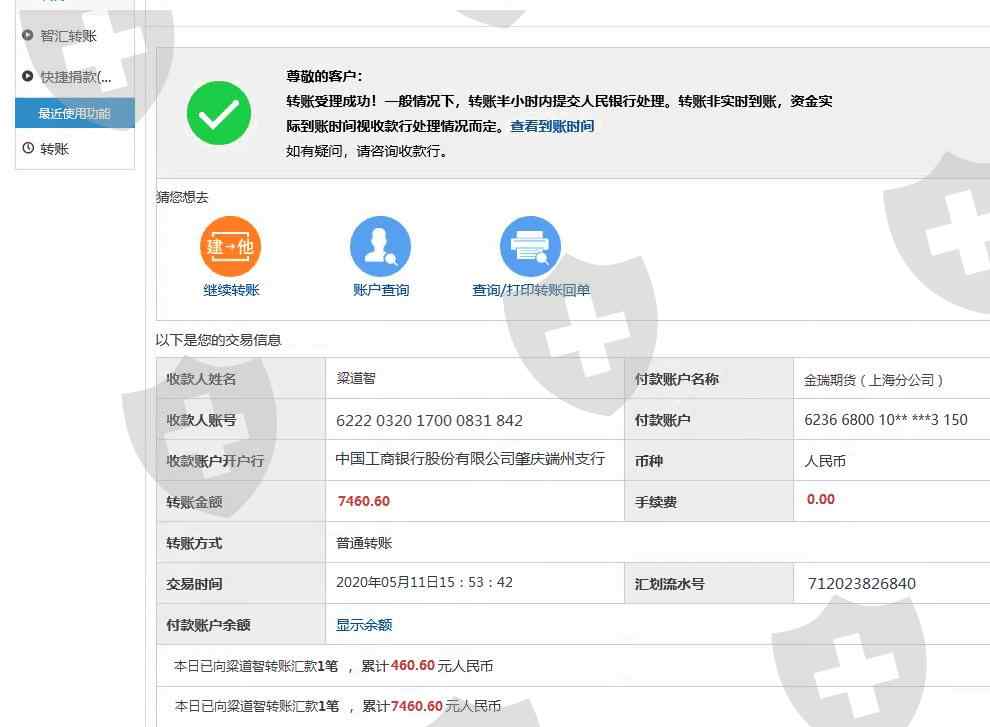Click the blue 账户查询 person icon
The image size is (990, 727).
coord(380,246)
